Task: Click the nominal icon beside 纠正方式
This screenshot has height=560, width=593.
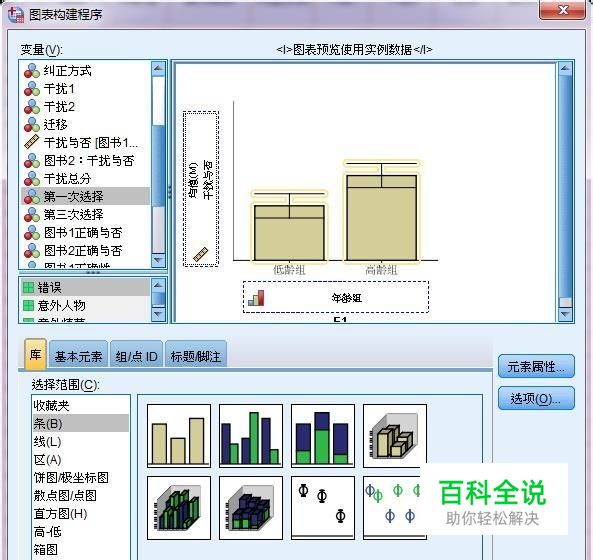Action: pyautogui.click(x=32, y=71)
